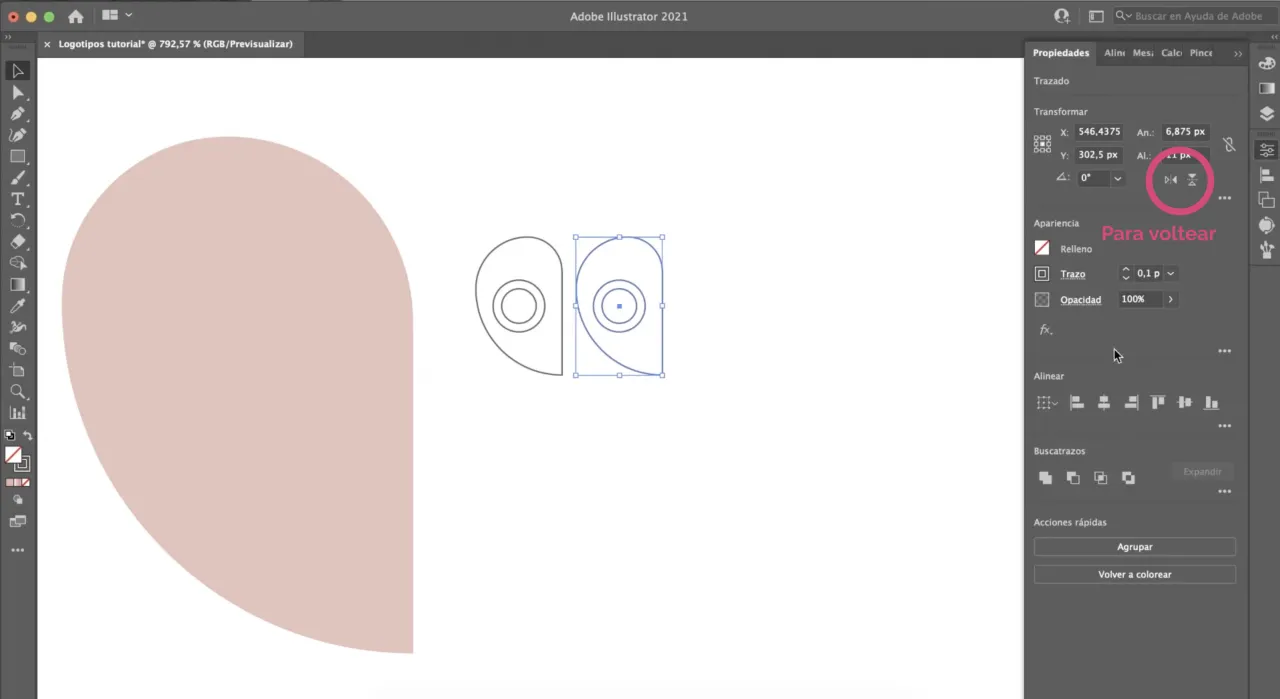Select the Zoom tool
1280x699 pixels.
pos(17,391)
